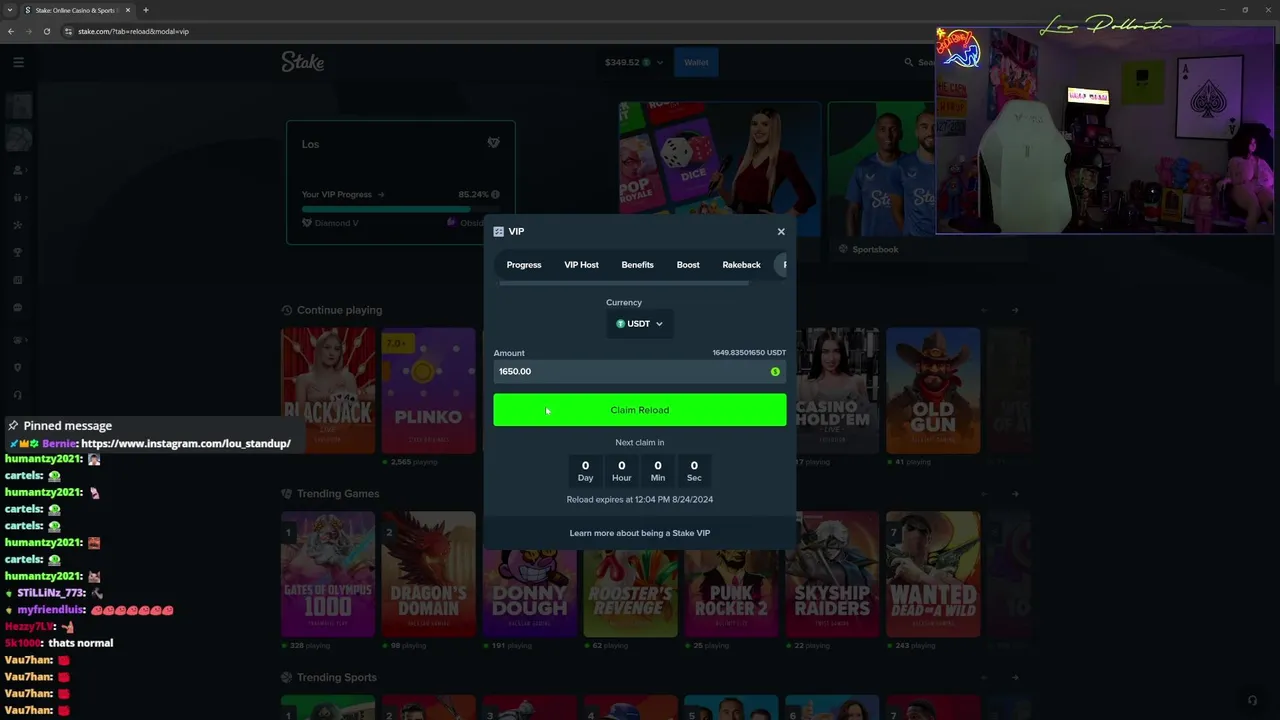Screen dimensions: 1280x720
Task: Select the Stake browser tab
Action: click(x=78, y=10)
